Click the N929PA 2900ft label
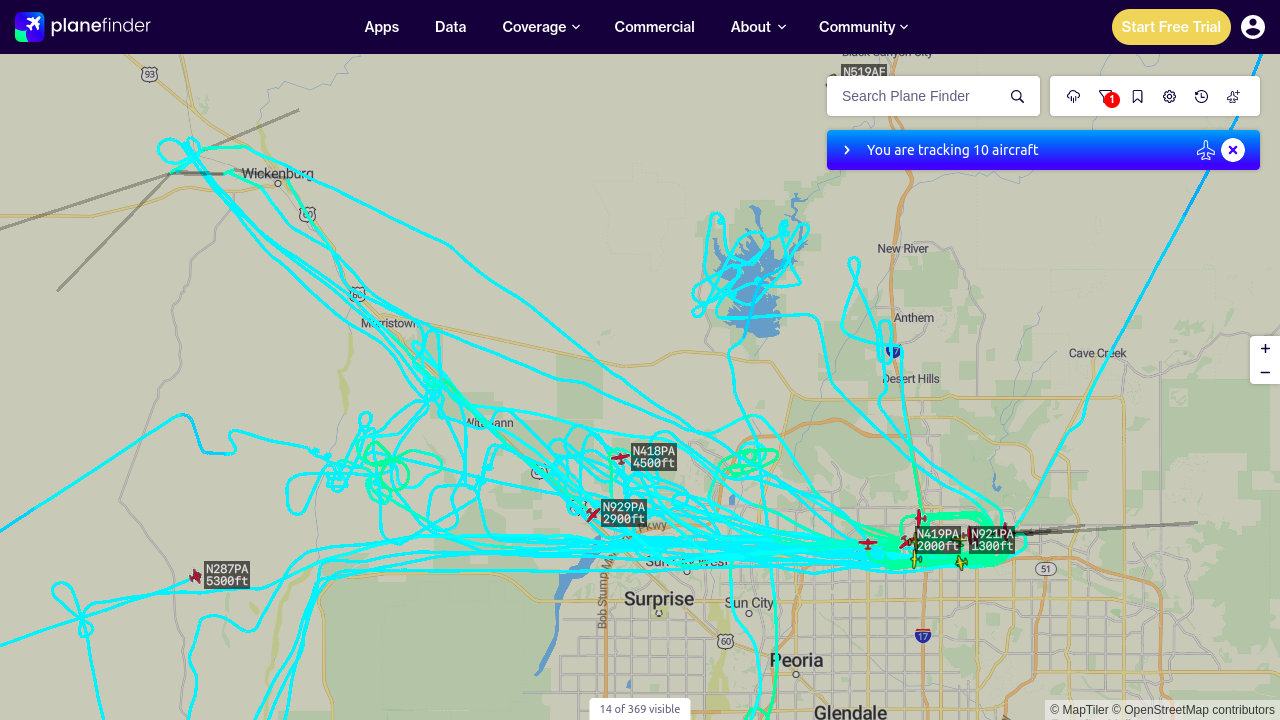The image size is (1280, 720). tap(624, 513)
